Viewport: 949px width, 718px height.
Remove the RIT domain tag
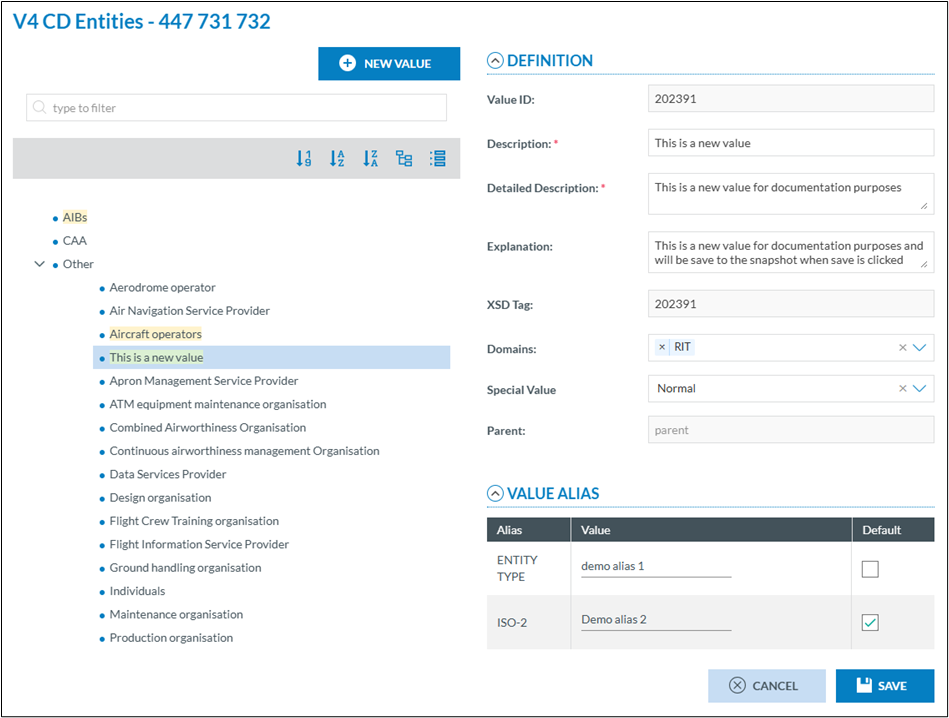click(x=662, y=347)
